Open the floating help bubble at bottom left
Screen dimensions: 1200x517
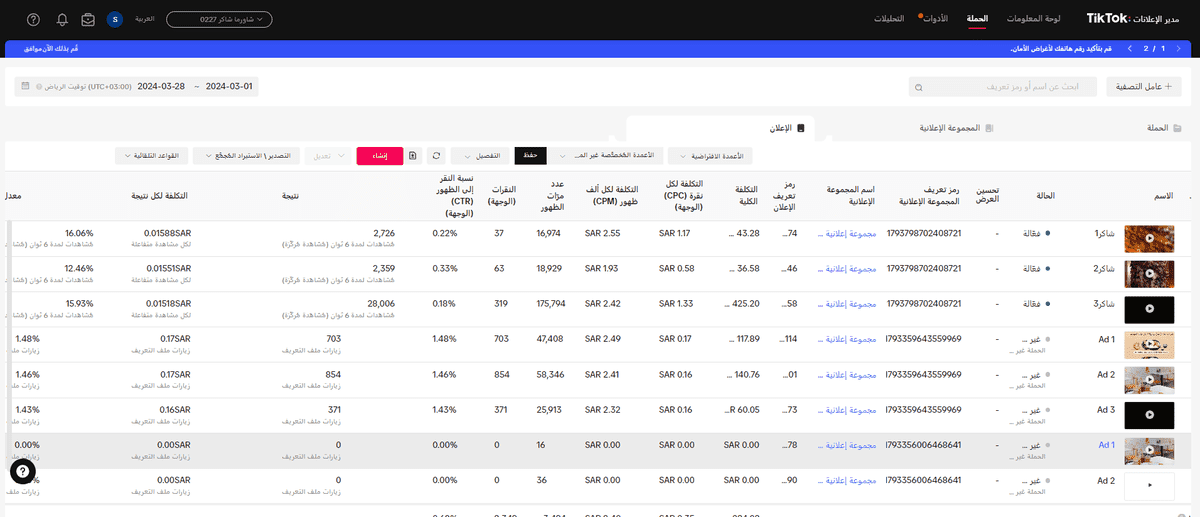23,472
